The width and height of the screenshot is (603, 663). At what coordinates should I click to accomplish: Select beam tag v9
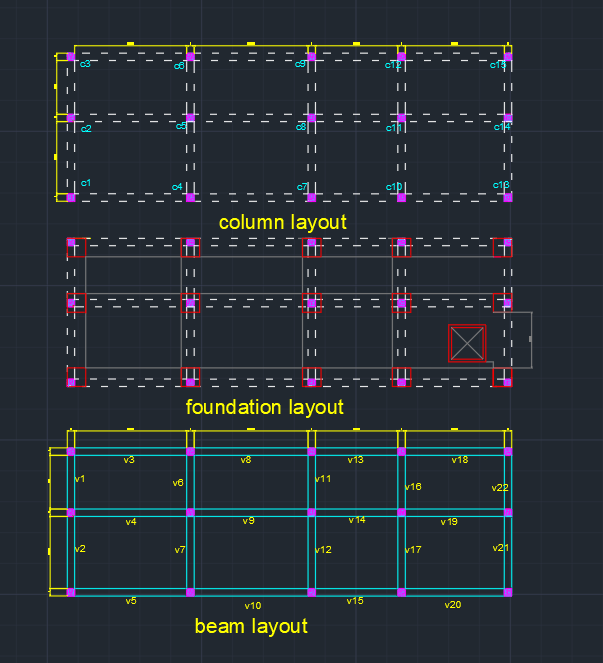point(249,521)
